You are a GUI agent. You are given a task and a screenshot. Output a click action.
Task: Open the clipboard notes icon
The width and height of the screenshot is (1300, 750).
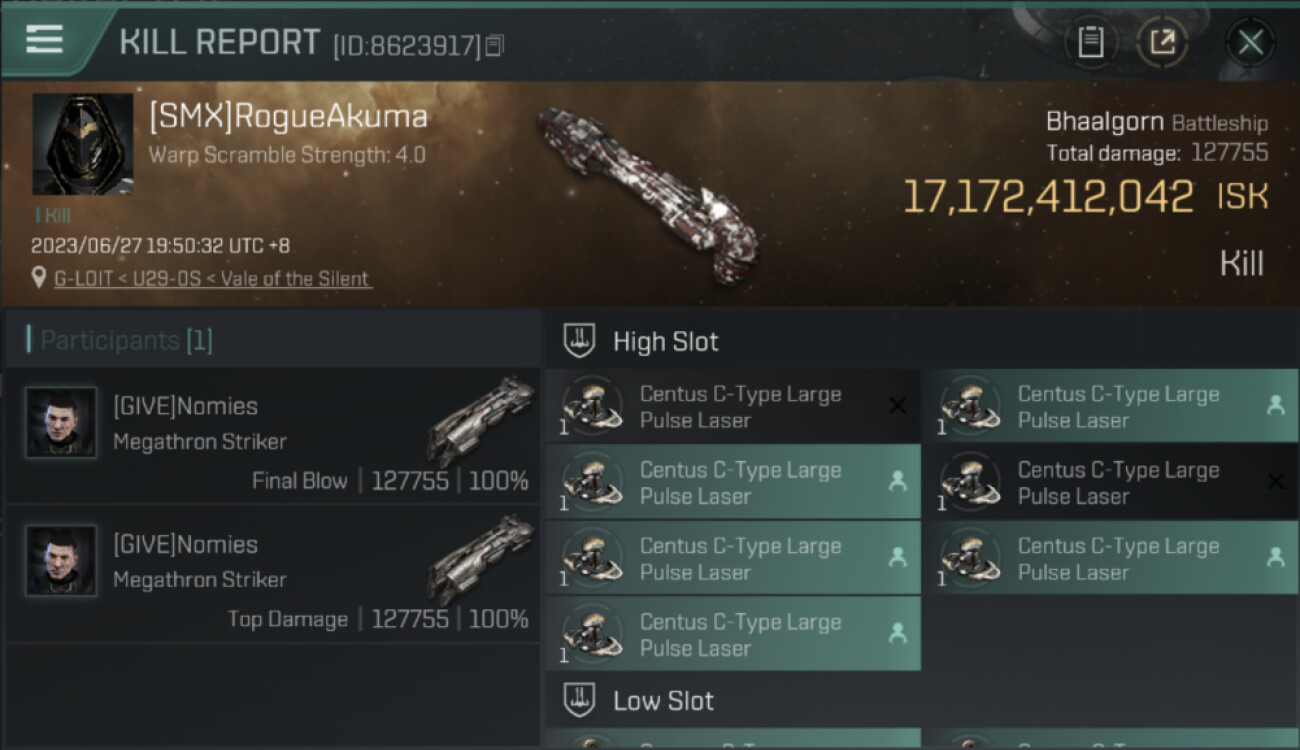pos(1090,42)
